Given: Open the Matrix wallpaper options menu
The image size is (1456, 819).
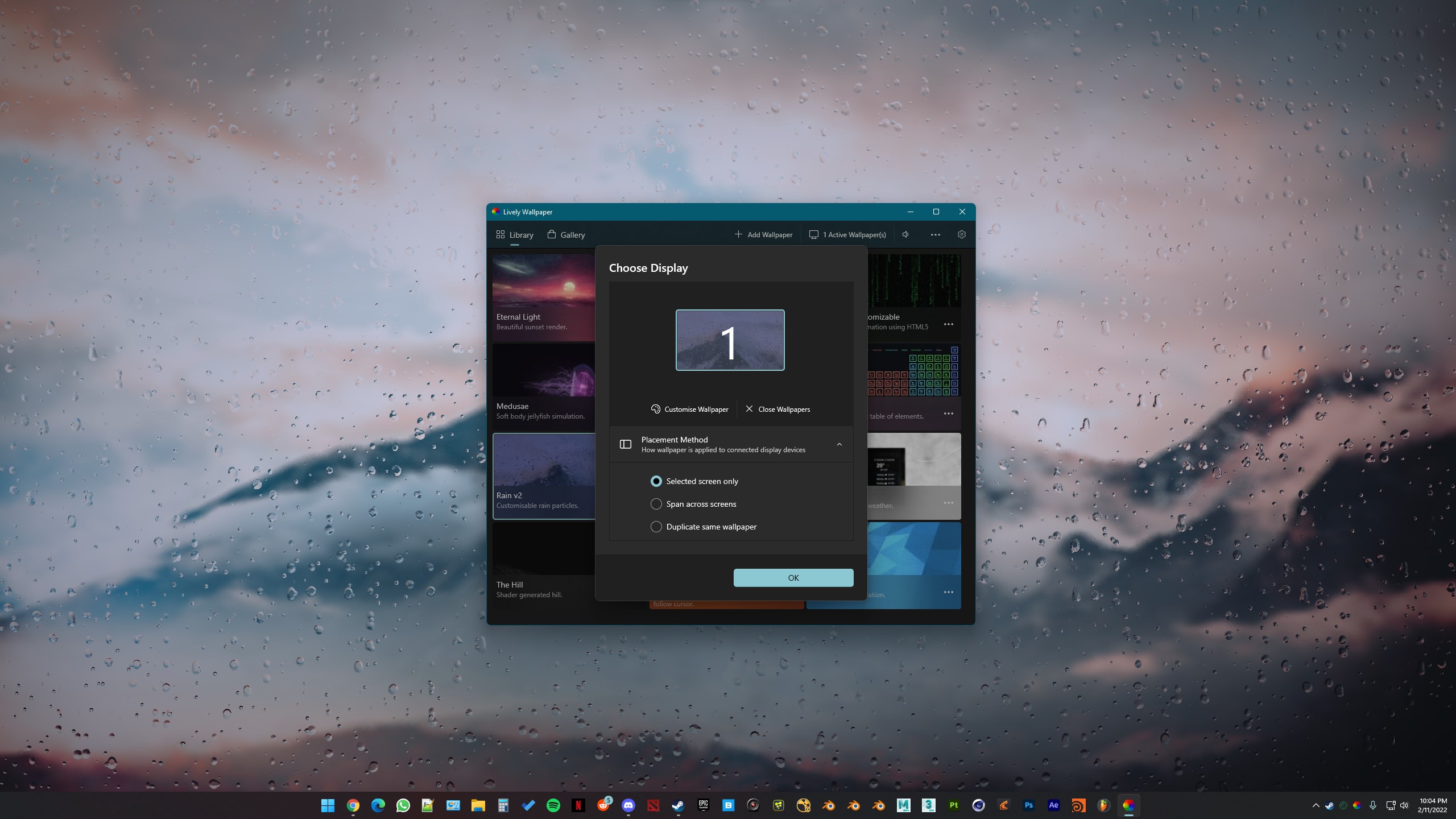Looking at the screenshot, I should 949,324.
